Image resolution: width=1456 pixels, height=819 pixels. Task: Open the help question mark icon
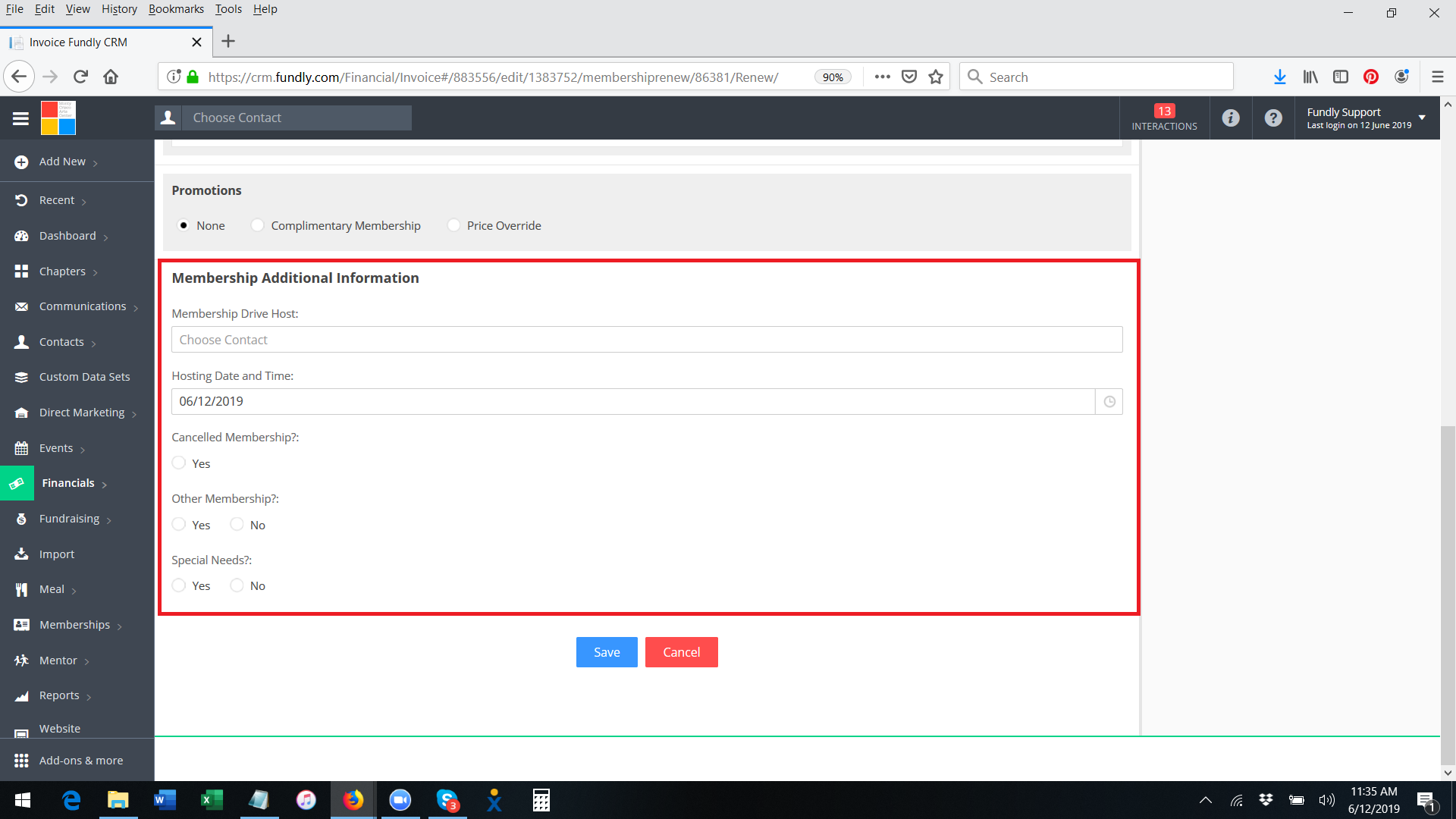click(1273, 118)
